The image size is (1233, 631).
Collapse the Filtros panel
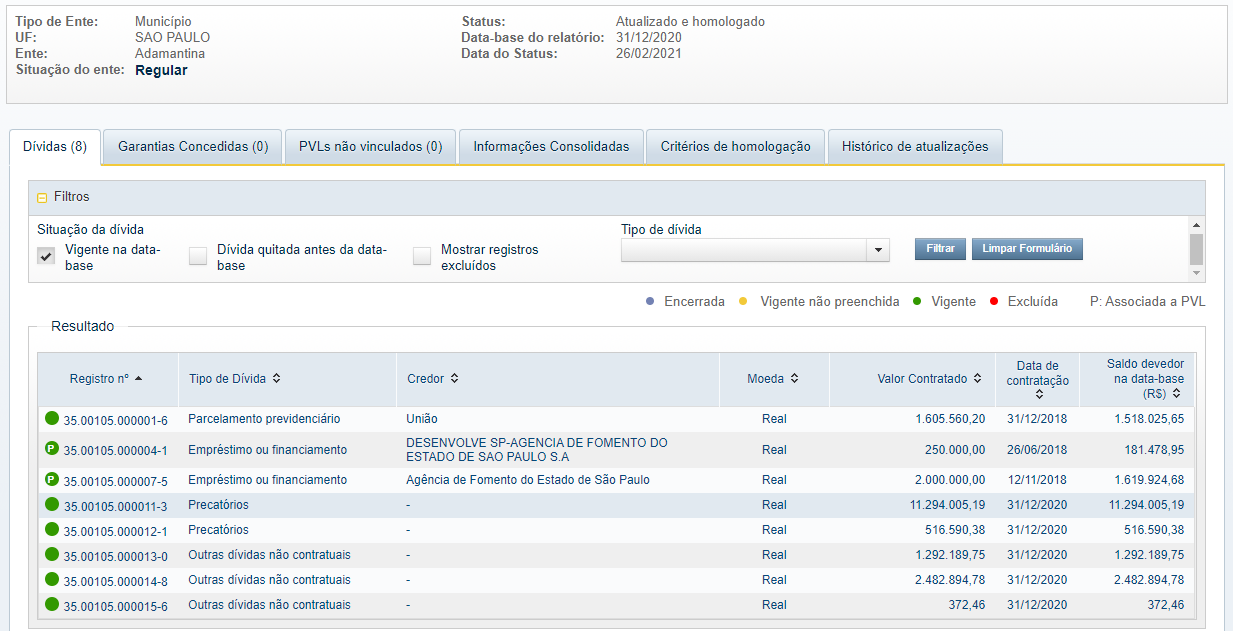[x=42, y=198]
